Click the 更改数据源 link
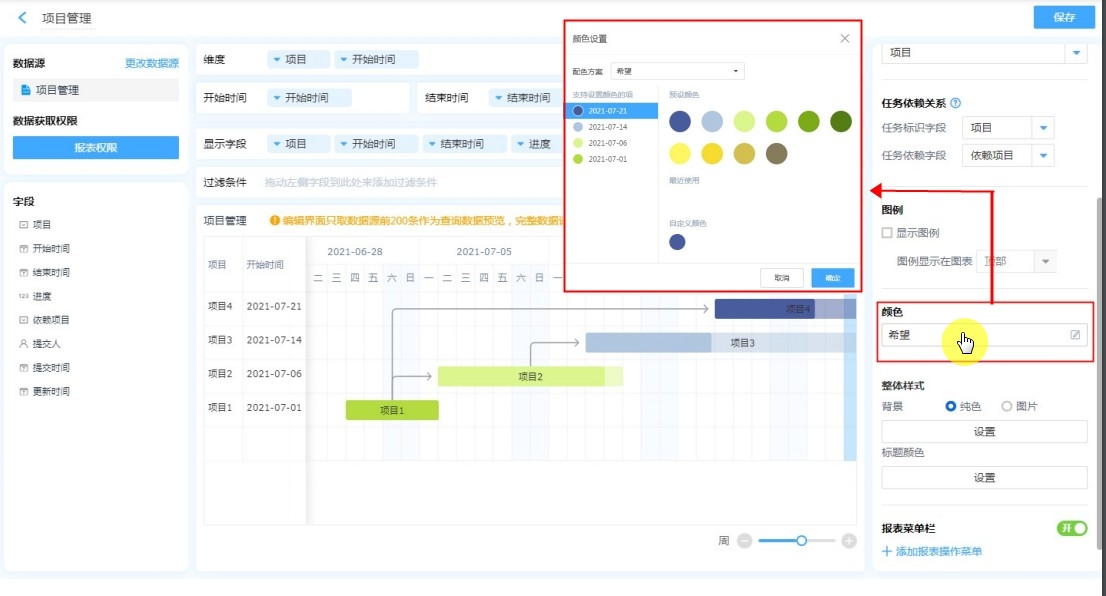The width and height of the screenshot is (1106, 596). pyautogui.click(x=151, y=63)
